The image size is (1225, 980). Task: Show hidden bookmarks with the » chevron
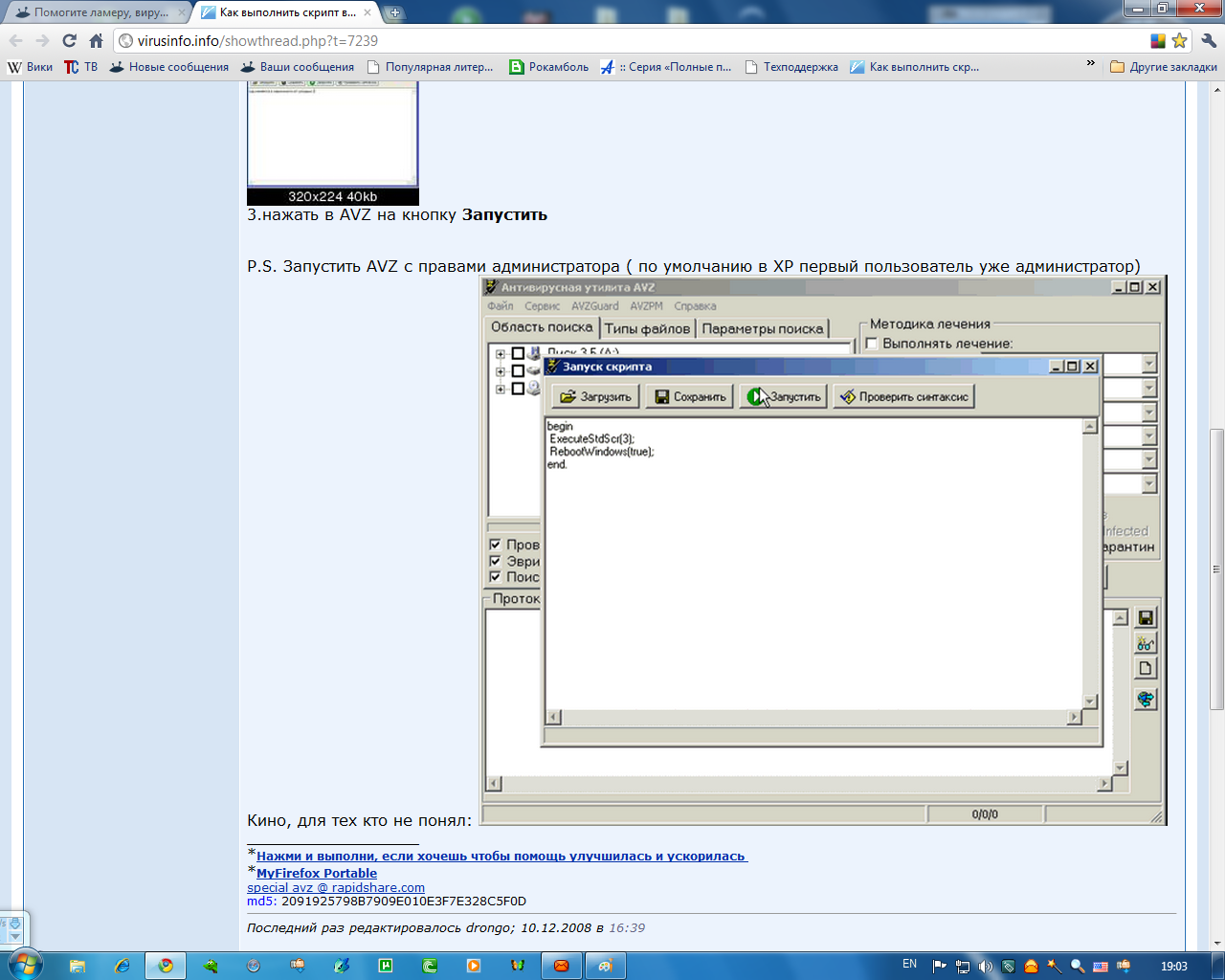1090,65
